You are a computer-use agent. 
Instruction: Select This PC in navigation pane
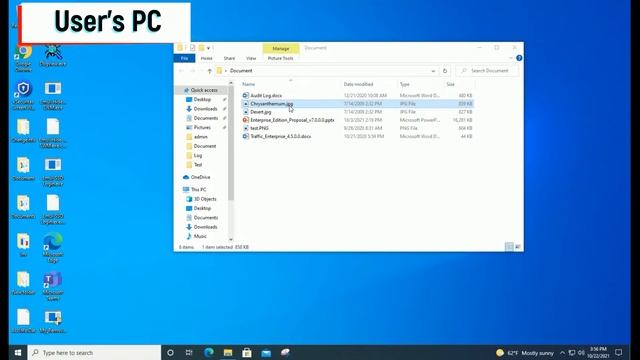click(198, 190)
